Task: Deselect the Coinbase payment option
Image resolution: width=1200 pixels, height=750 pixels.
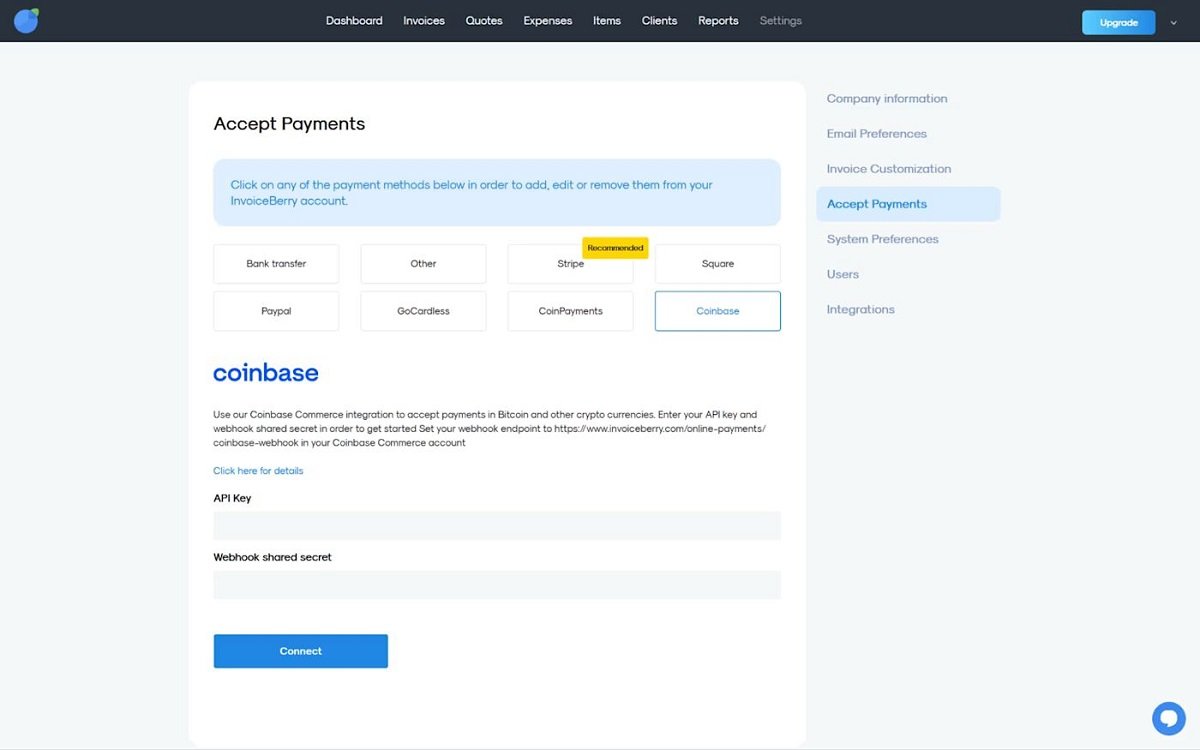Action: click(x=717, y=311)
